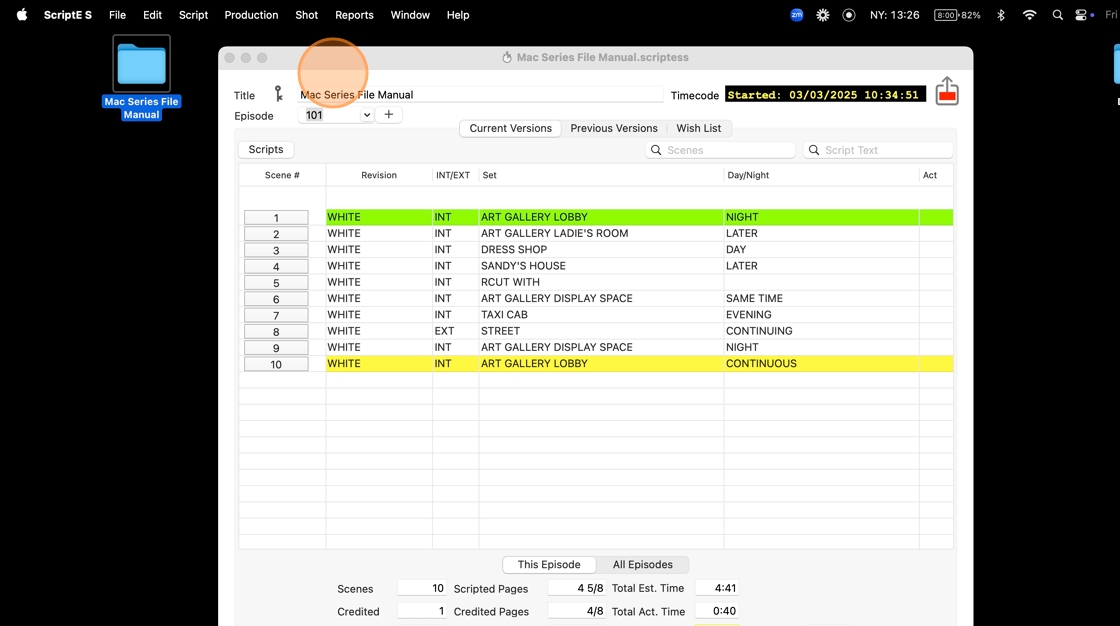Select the STREET set cell
1120x626 pixels.
[601, 331]
